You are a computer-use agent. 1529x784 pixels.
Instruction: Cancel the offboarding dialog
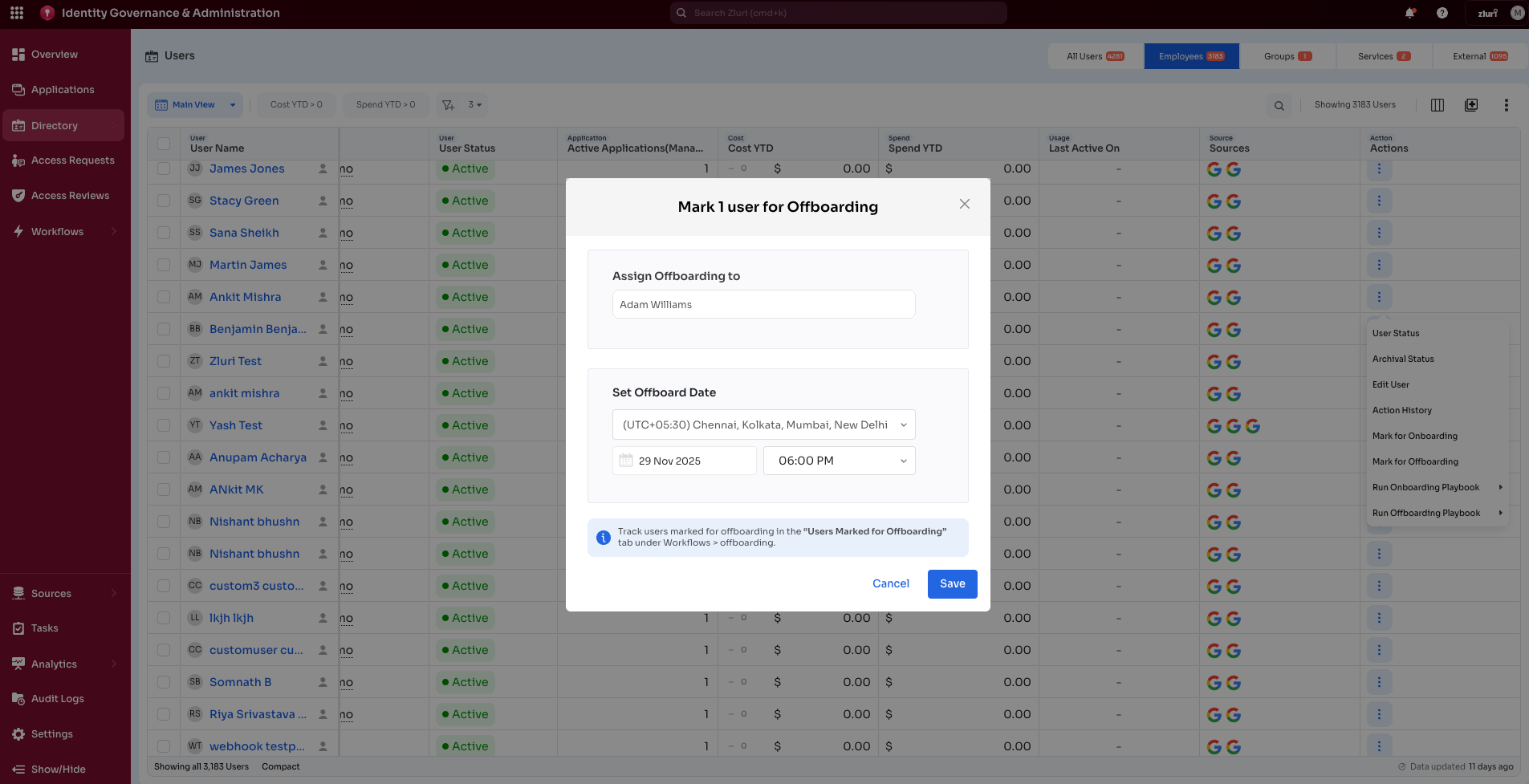click(891, 584)
